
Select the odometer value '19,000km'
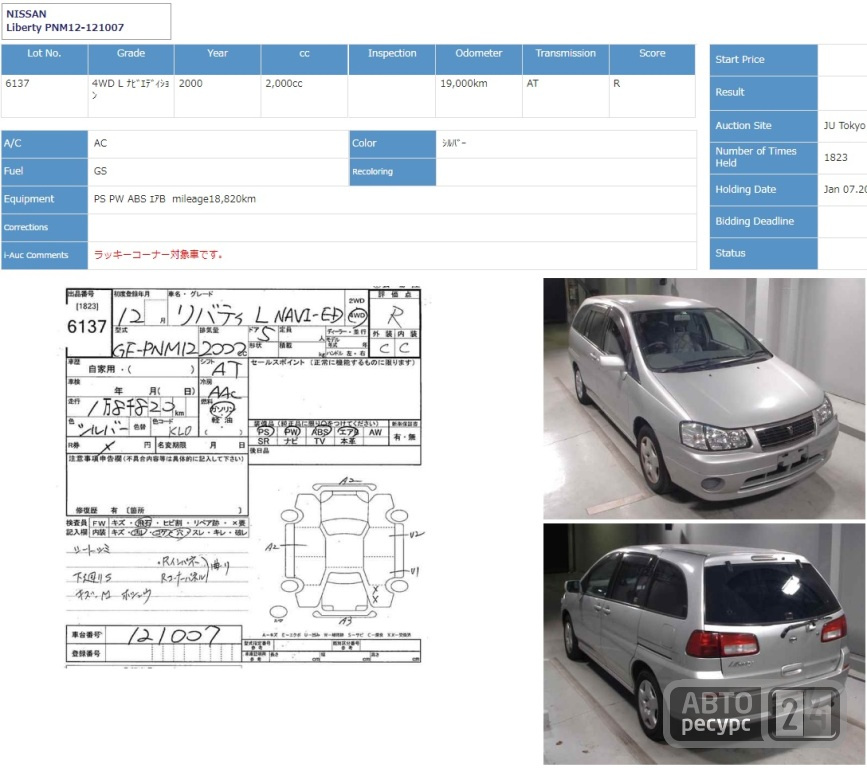pyautogui.click(x=464, y=83)
